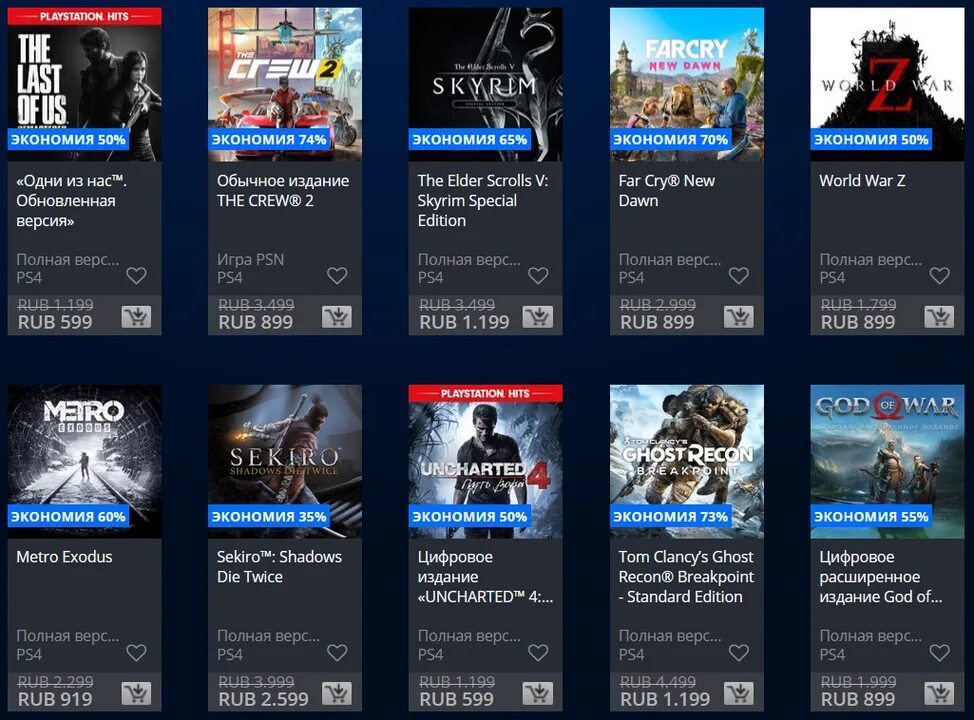Toggle wishlist heart for Uncharted 4
Image resolution: width=974 pixels, height=720 pixels.
coord(538,652)
